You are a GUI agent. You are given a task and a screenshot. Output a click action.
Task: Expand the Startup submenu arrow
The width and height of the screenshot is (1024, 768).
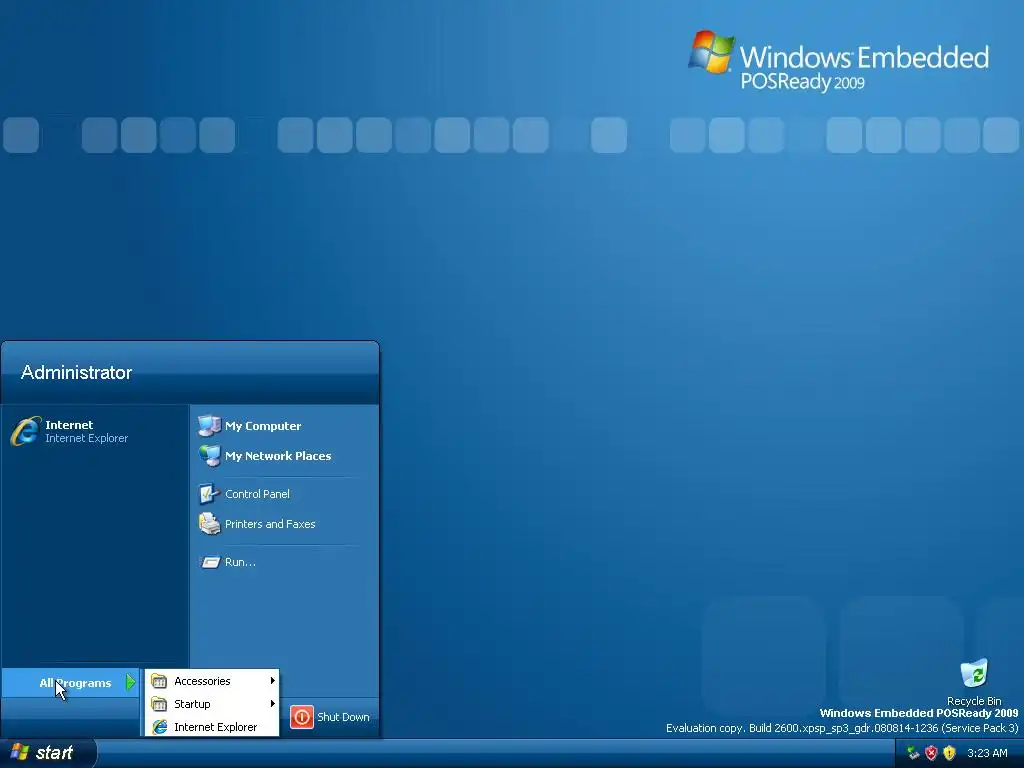click(272, 704)
